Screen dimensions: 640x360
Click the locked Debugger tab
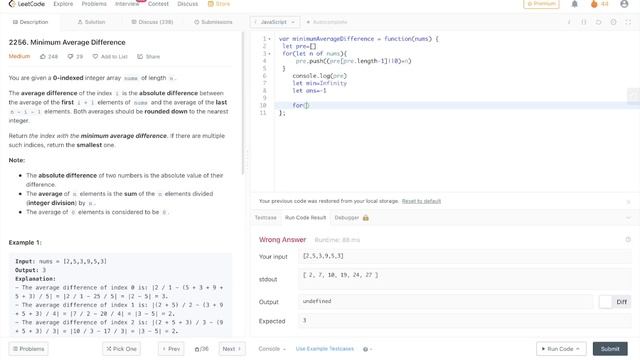(351, 218)
